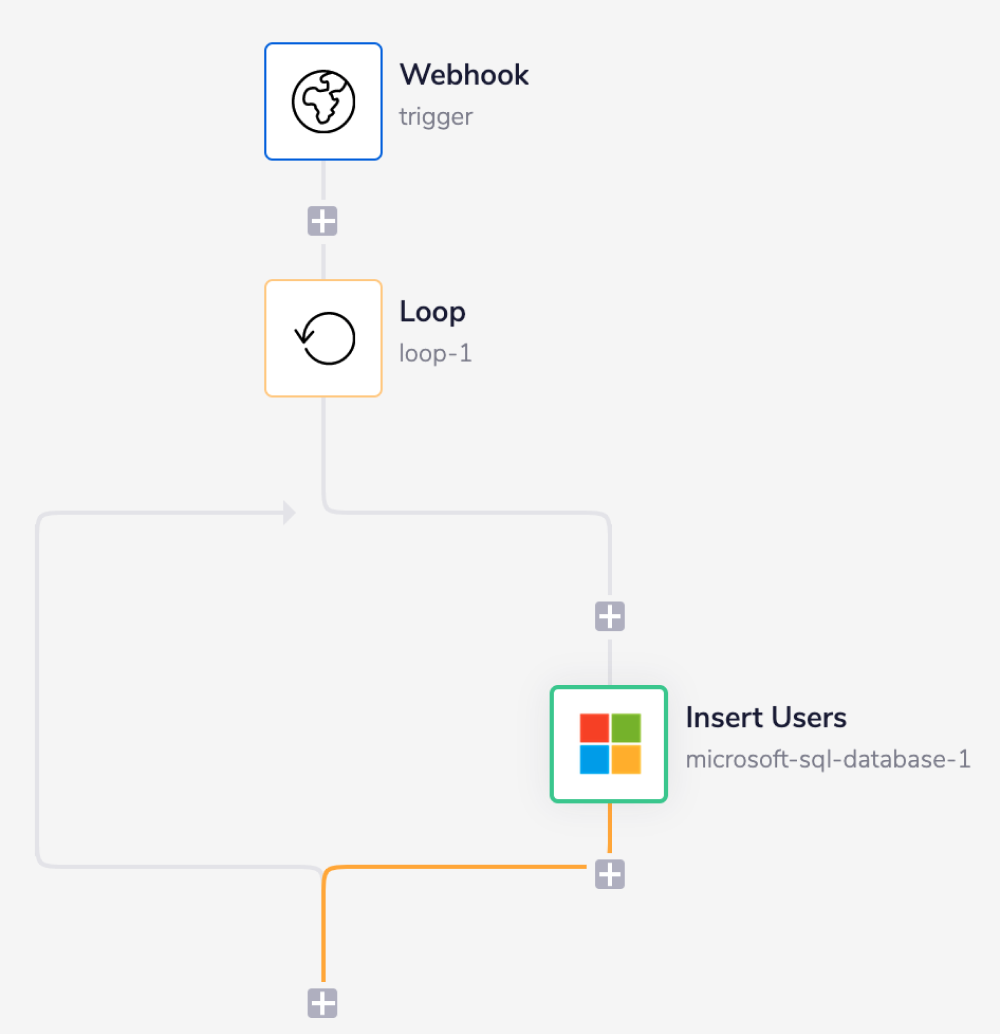Click the plus icon inside the loop branch
This screenshot has width=1000, height=1034.
click(x=609, y=616)
